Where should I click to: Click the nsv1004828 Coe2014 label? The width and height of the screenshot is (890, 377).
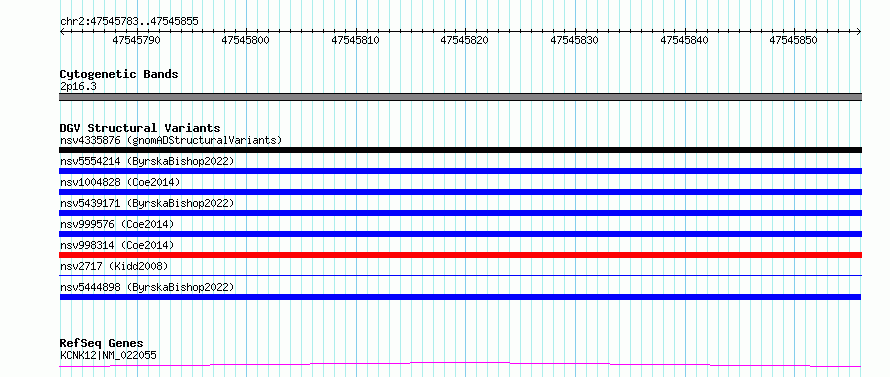coord(120,182)
